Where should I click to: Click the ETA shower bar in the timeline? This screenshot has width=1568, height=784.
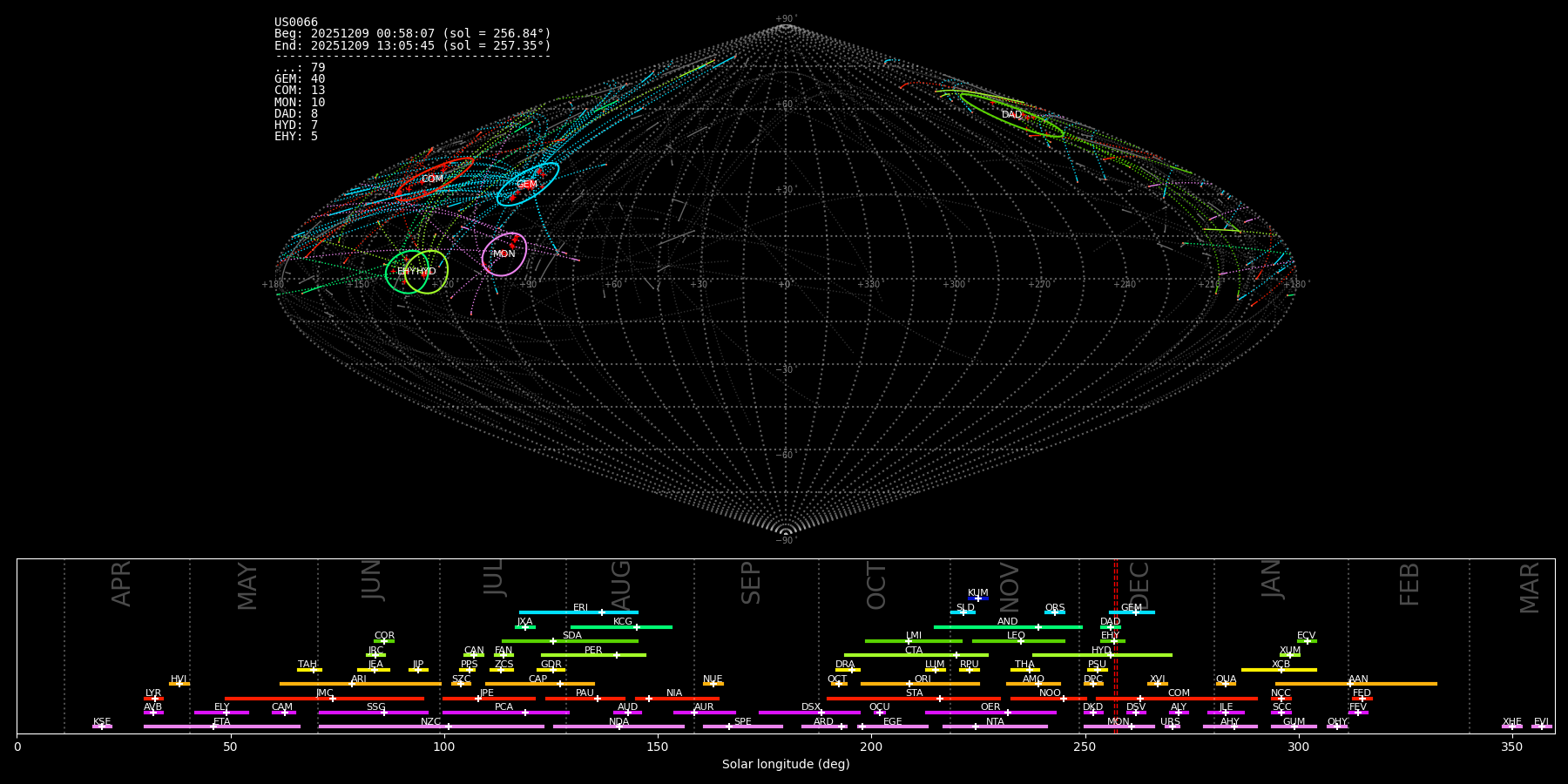tap(222, 727)
